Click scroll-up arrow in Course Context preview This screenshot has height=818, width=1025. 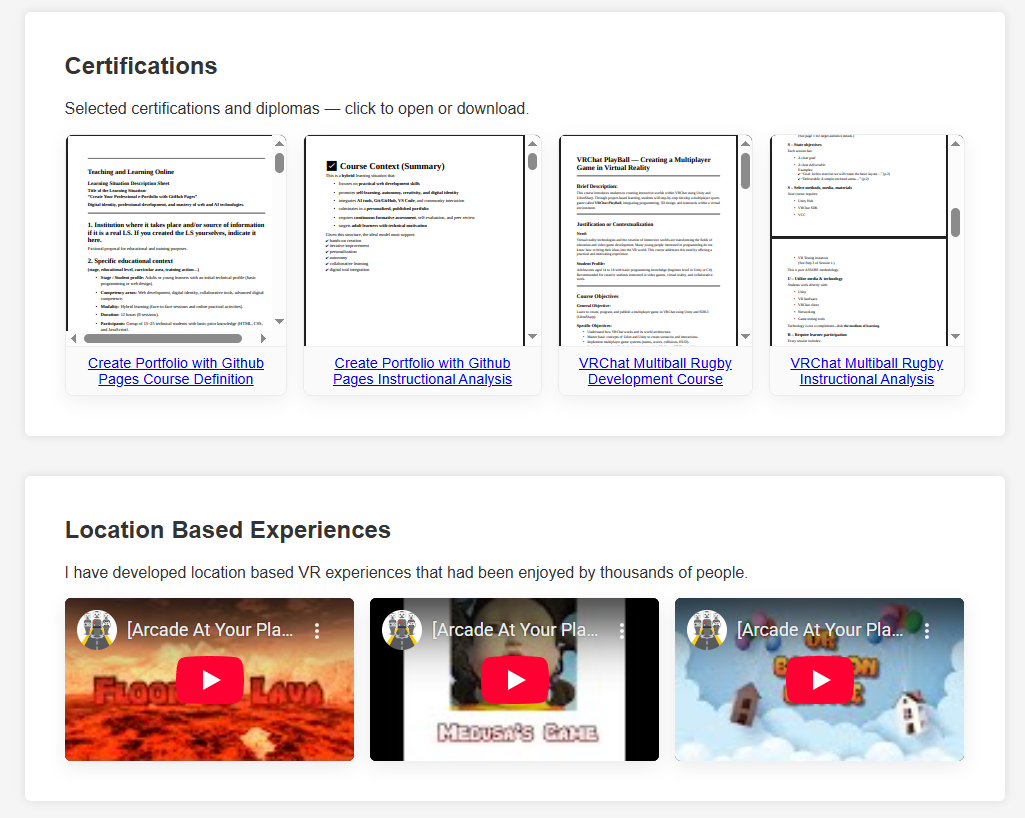point(533,144)
